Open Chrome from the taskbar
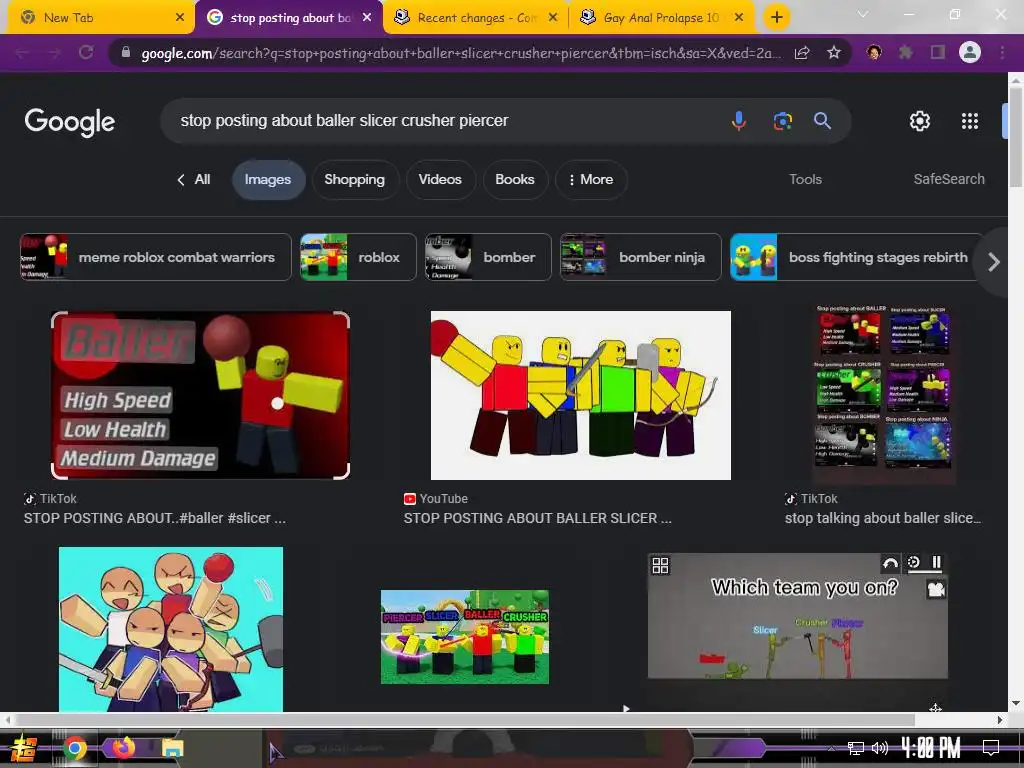Image resolution: width=1024 pixels, height=768 pixels. coord(74,748)
